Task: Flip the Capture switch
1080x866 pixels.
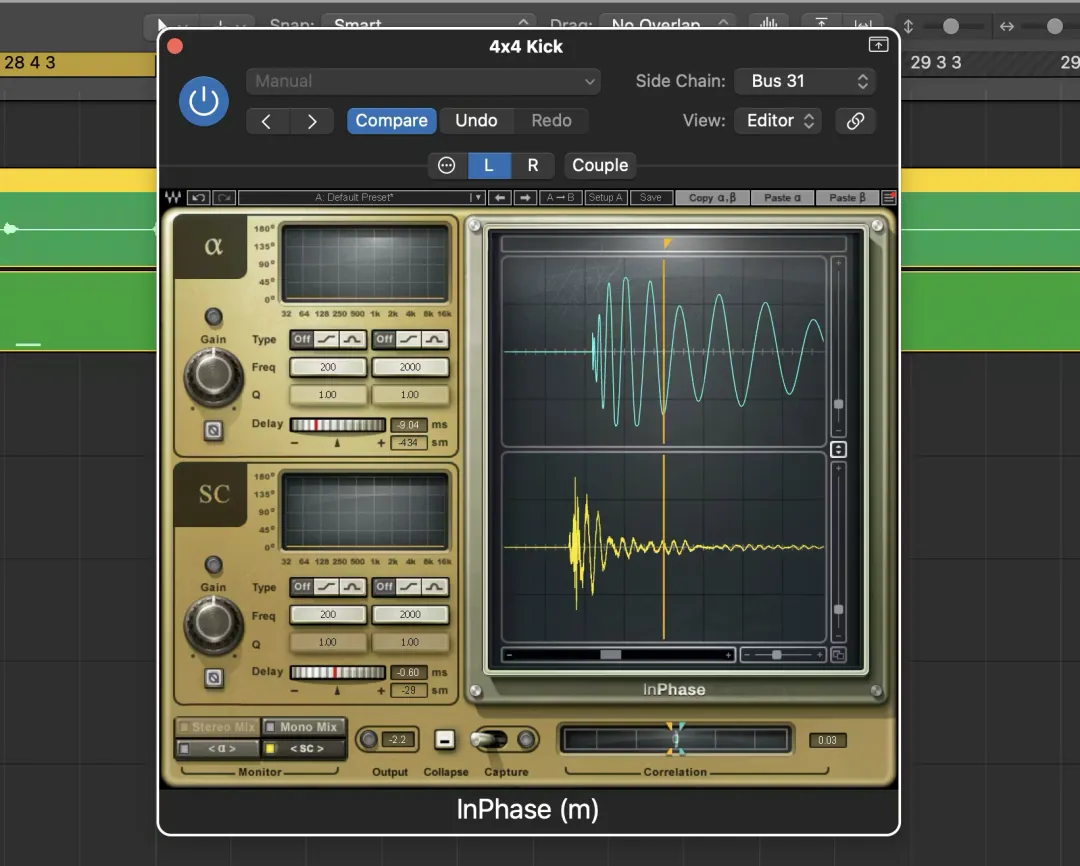Action: click(x=492, y=740)
